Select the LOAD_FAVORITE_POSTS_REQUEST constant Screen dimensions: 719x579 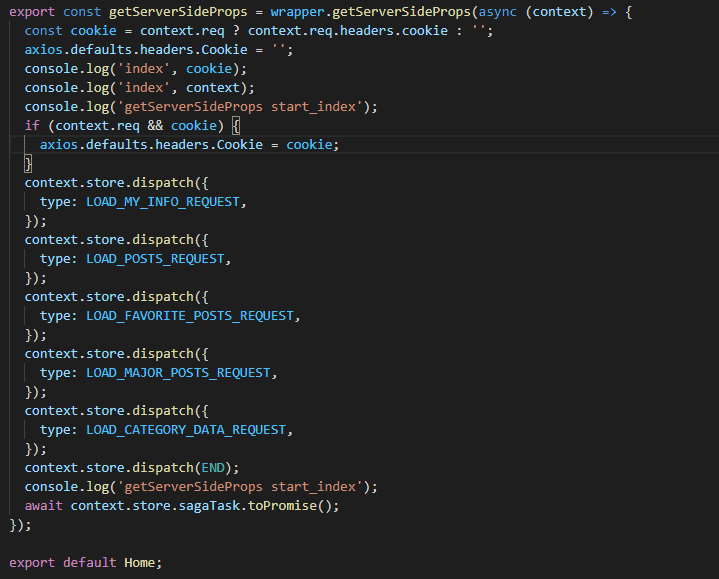[190, 316]
